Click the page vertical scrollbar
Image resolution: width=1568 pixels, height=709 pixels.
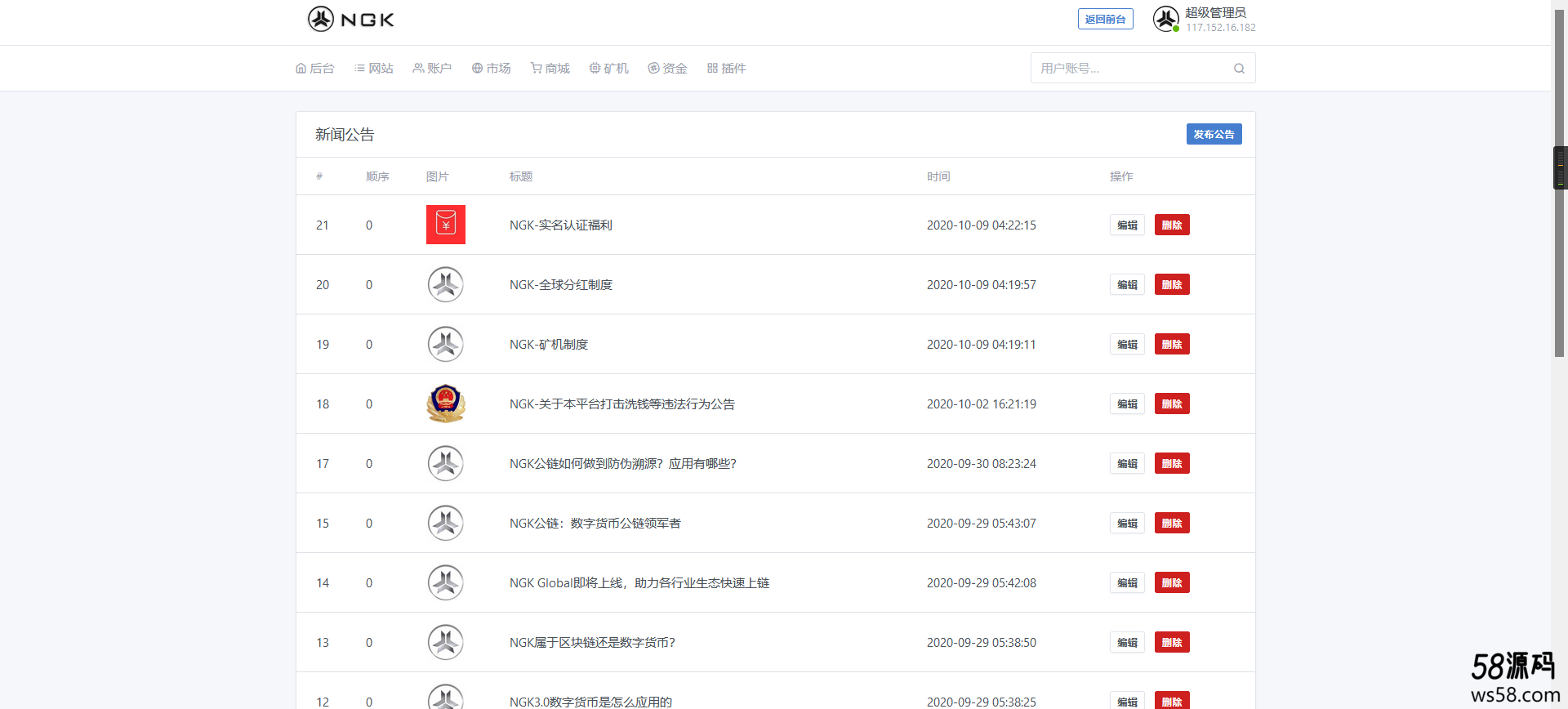[x=1559, y=184]
